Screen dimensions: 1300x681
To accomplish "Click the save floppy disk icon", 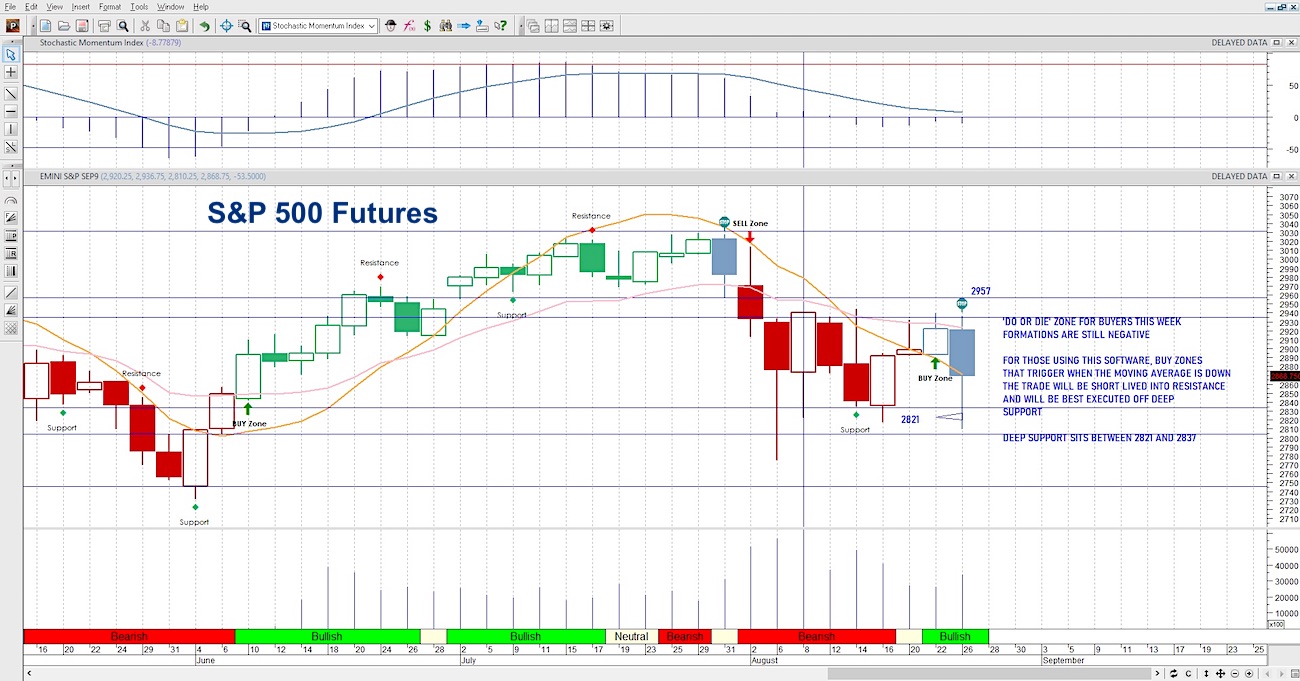I will point(83,26).
